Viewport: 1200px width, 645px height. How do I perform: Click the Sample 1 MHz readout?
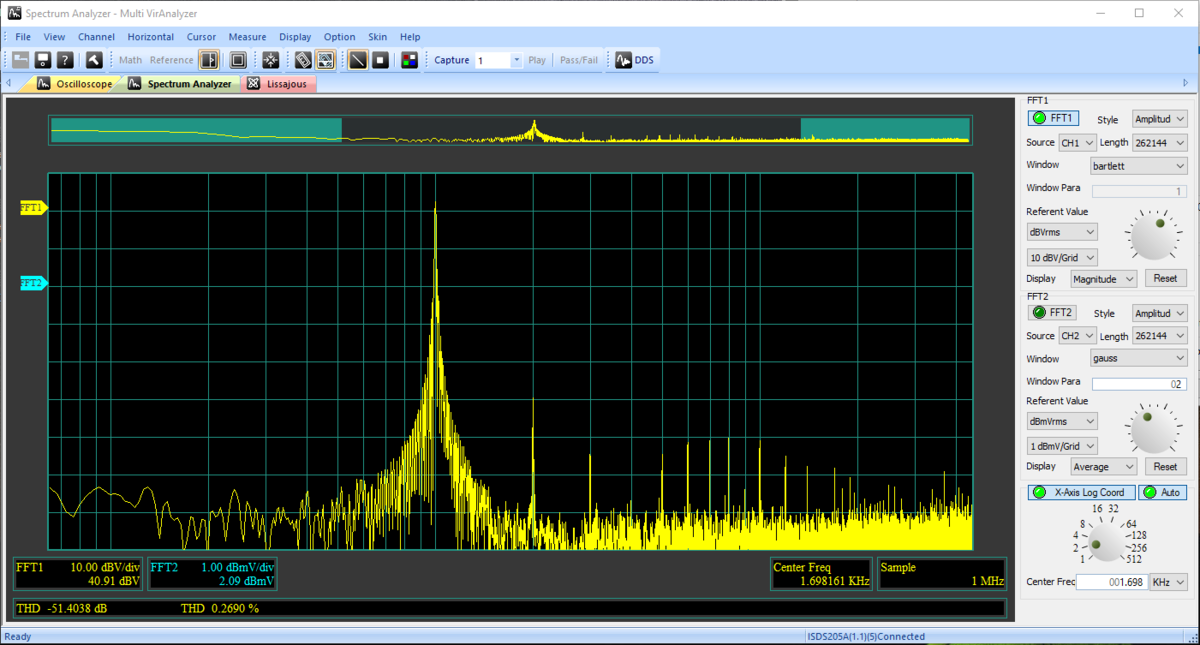(x=942, y=574)
